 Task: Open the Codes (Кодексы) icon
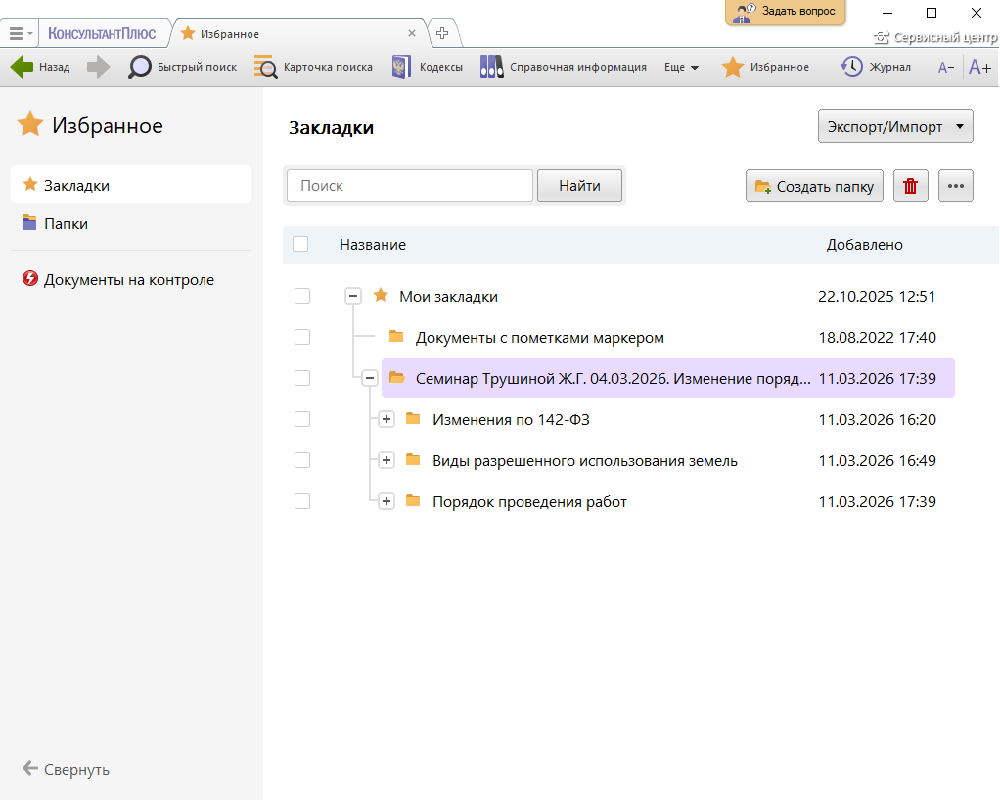click(x=401, y=67)
